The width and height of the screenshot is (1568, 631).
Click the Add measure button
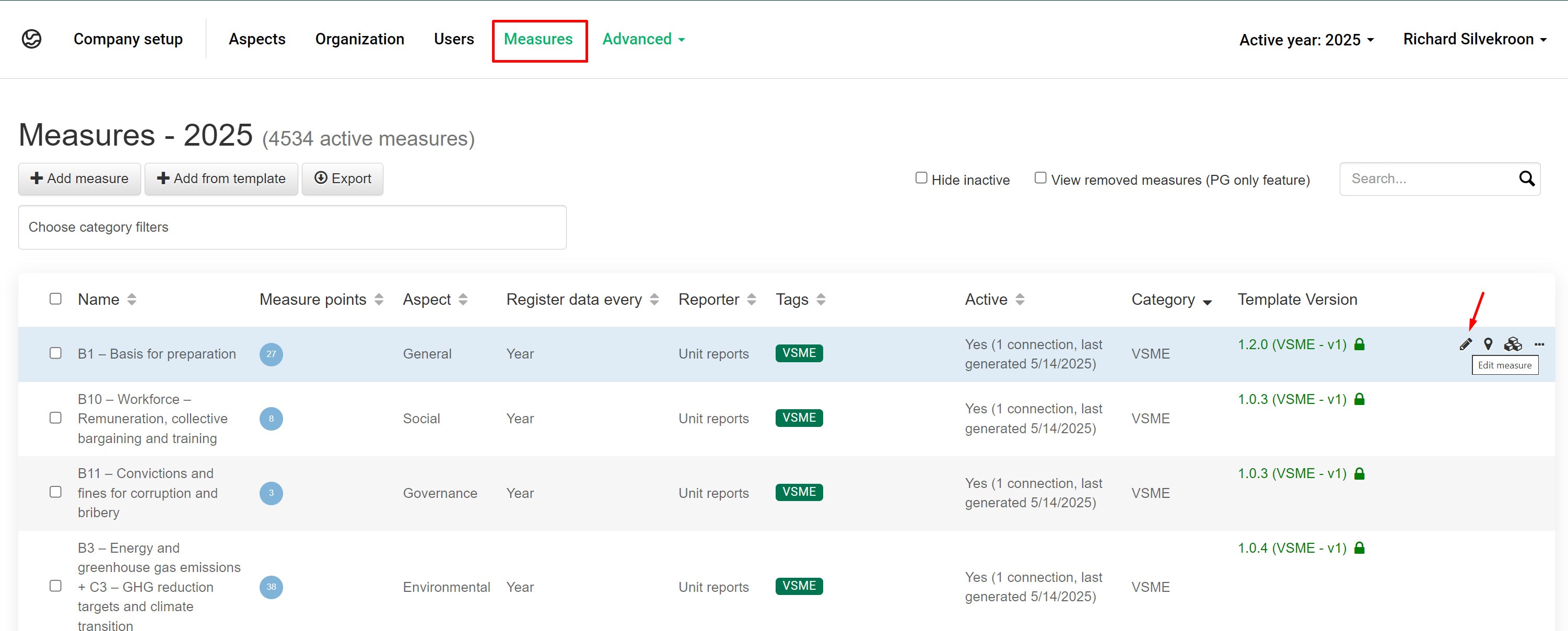tap(80, 179)
